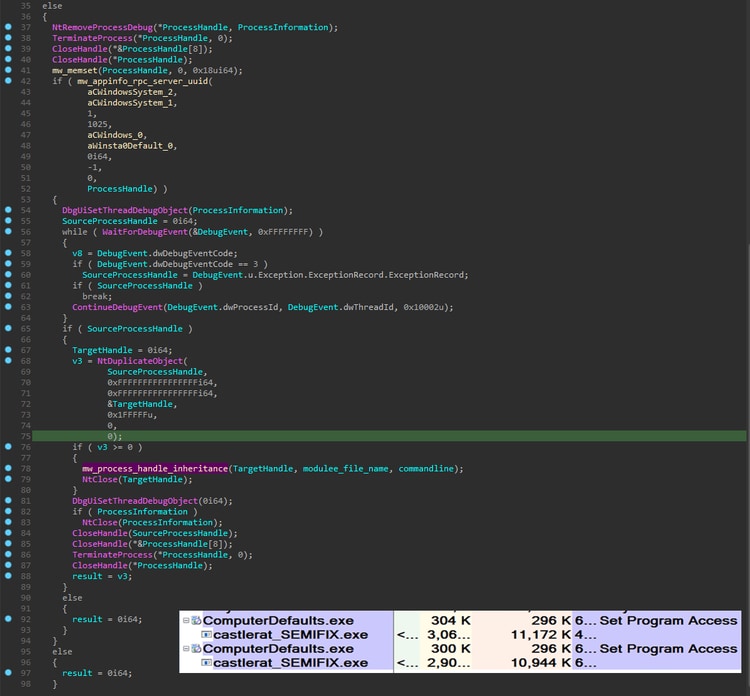The height and width of the screenshot is (696, 750).
Task: Click the gutter dot at line 78
Action: point(9,468)
